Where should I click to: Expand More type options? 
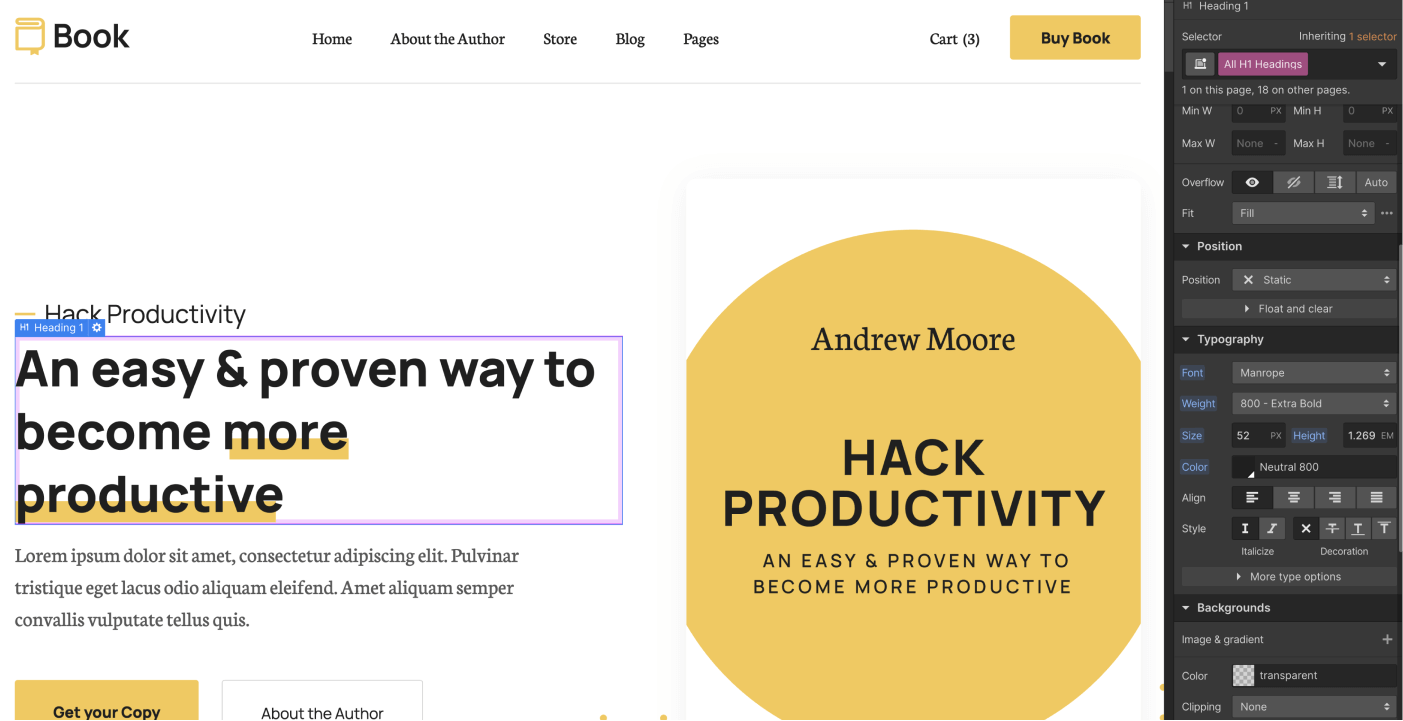[1289, 576]
